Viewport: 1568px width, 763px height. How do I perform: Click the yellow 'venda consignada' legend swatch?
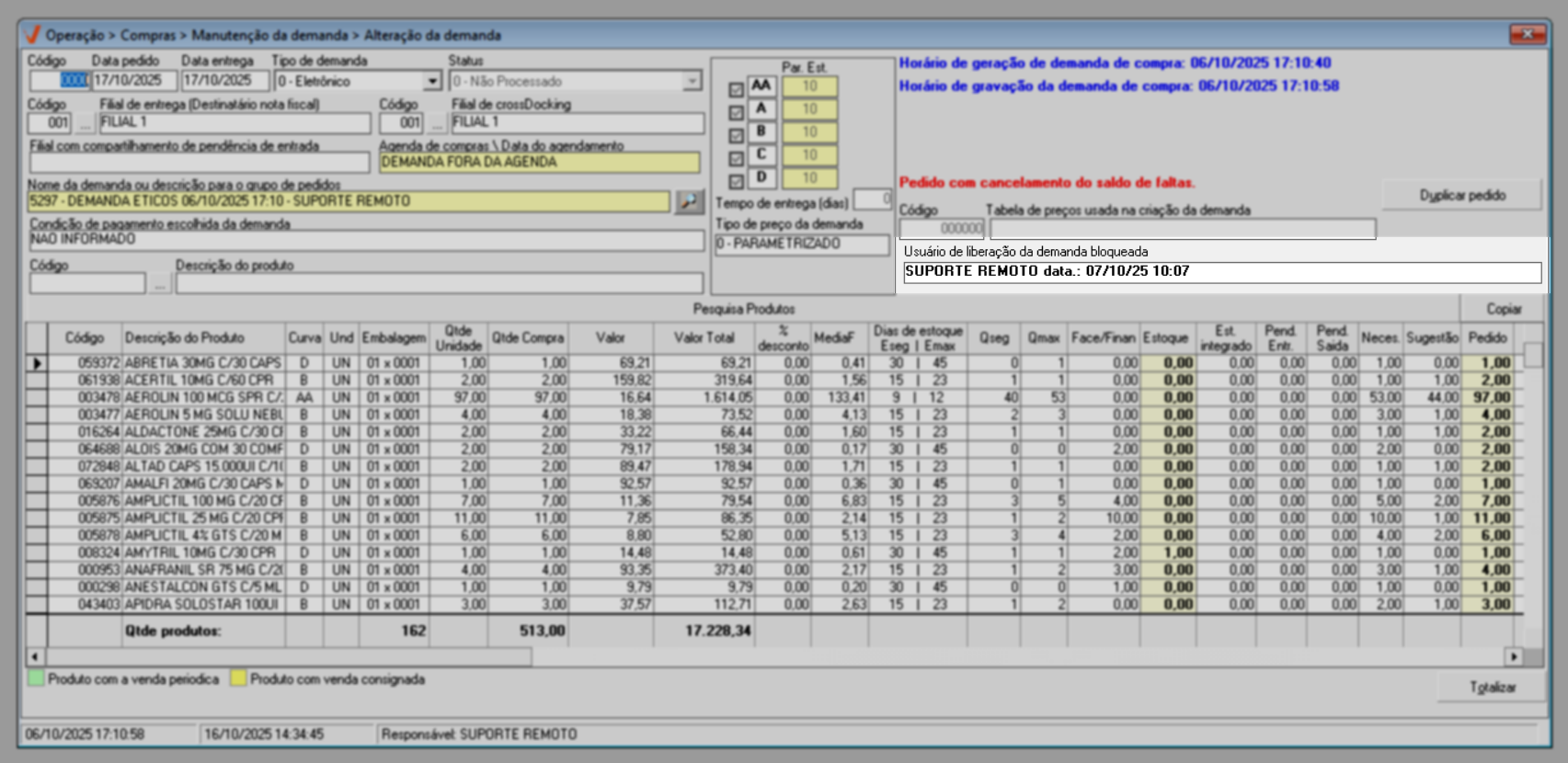point(238,679)
